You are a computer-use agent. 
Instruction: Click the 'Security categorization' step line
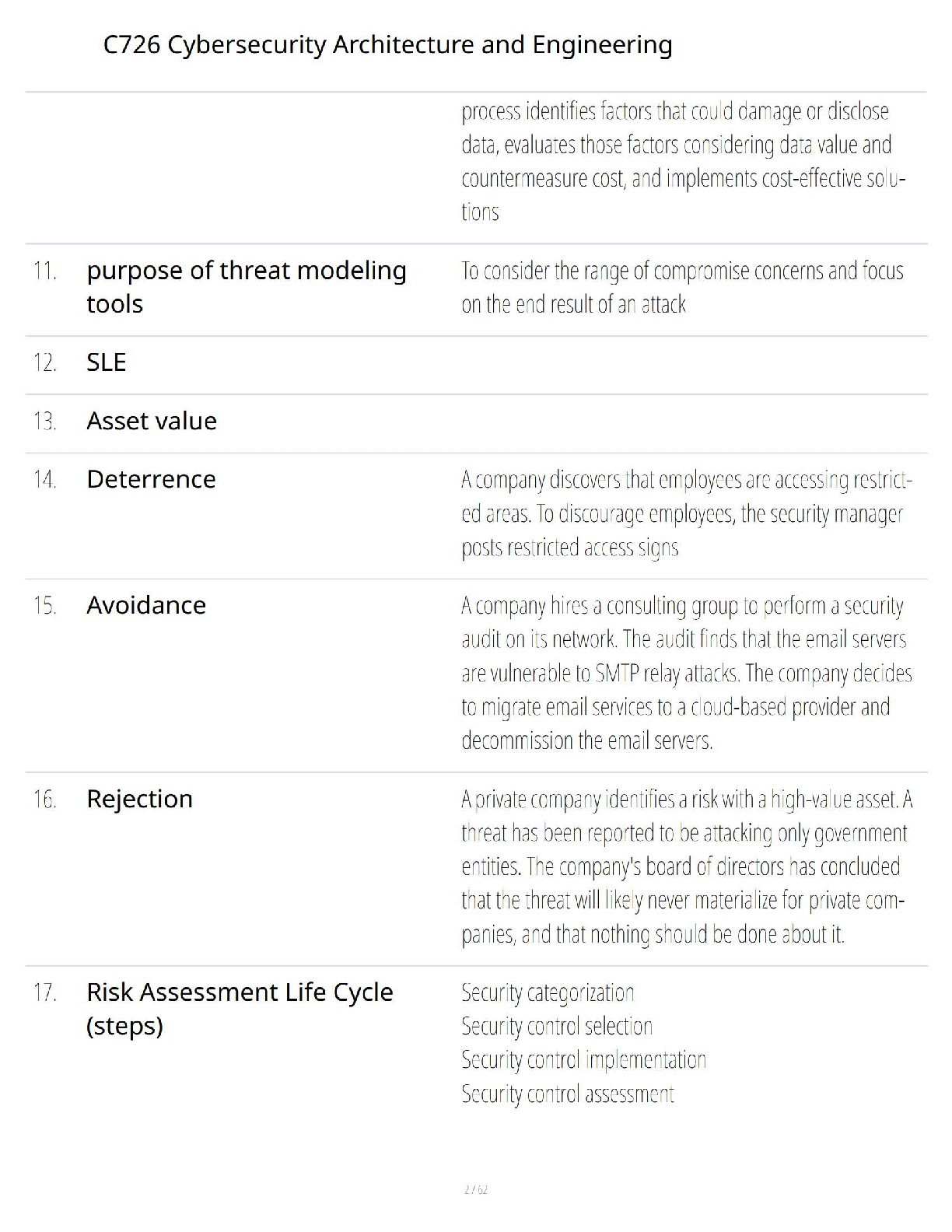[548, 993]
